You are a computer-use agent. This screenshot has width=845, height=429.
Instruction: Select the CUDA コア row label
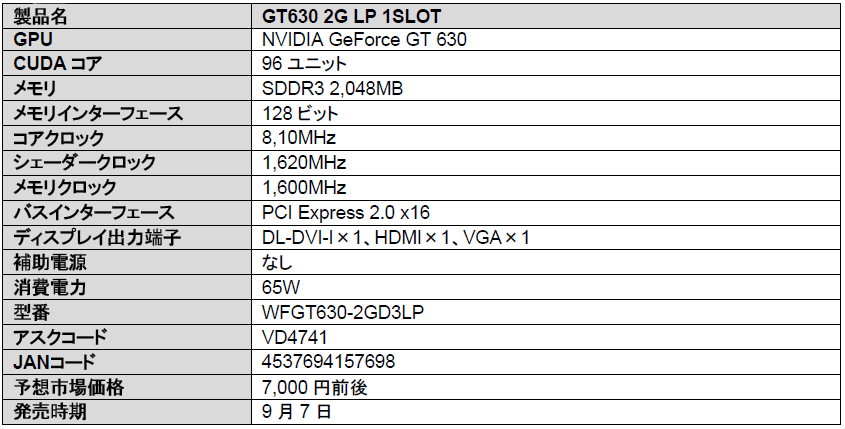pyautogui.click(x=56, y=65)
